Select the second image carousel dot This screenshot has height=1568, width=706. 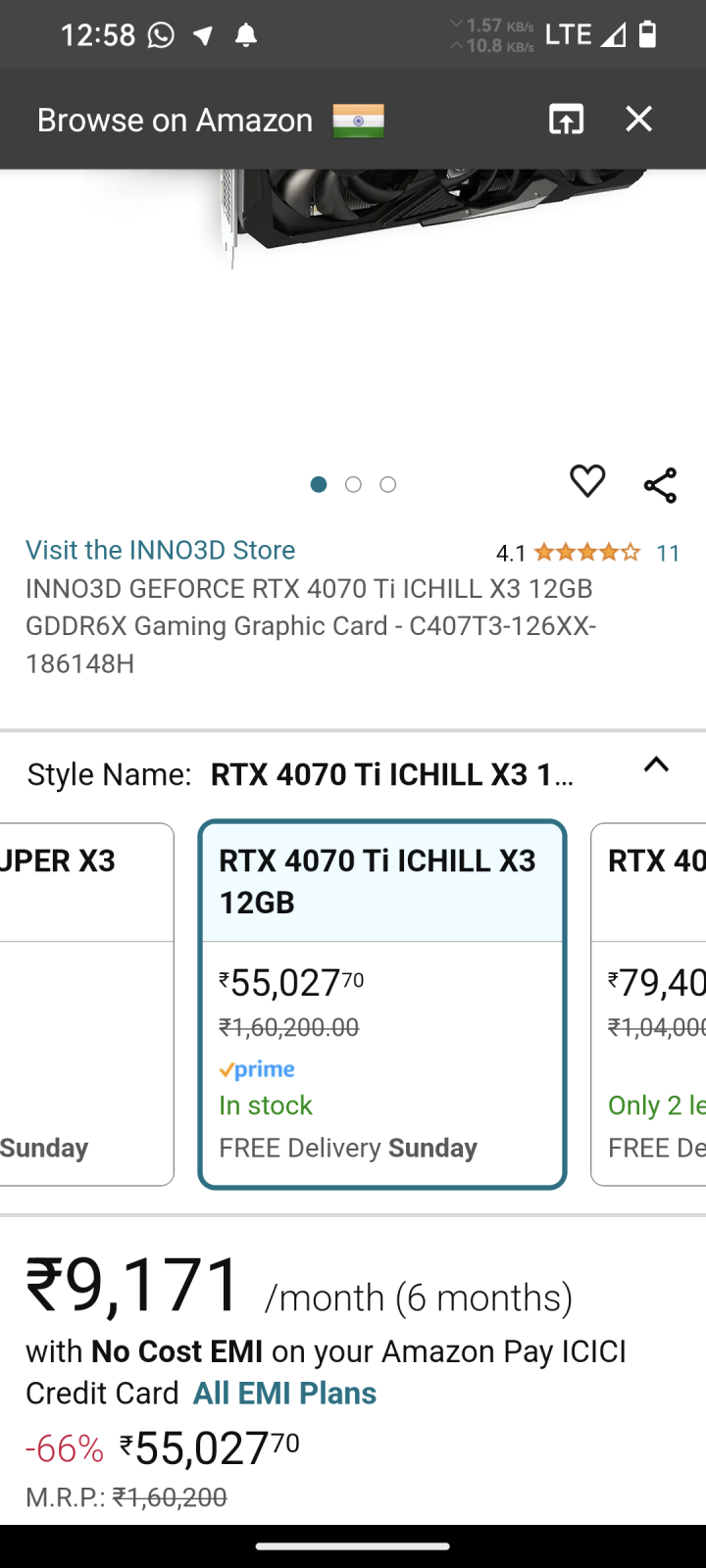pos(353,484)
